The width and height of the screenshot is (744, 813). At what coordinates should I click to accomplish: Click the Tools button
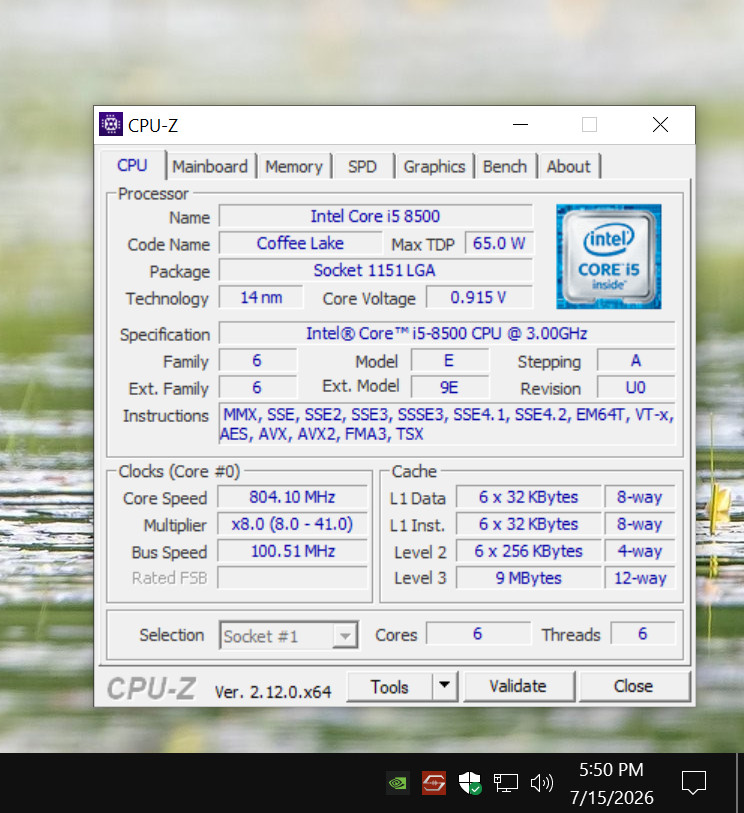click(389, 686)
